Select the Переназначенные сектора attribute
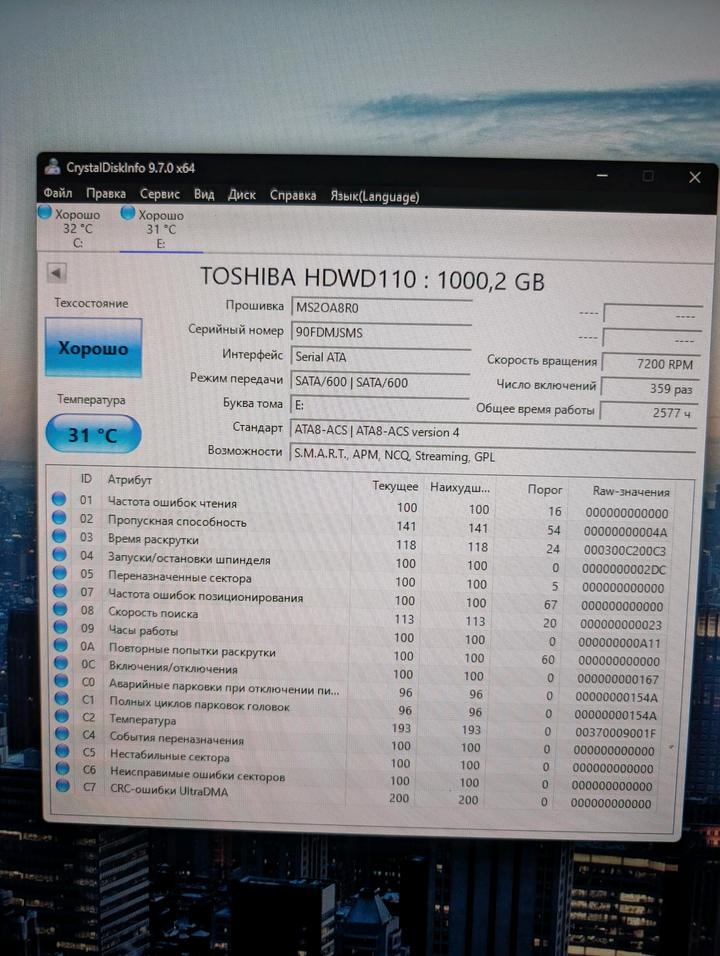The width and height of the screenshot is (720, 956). click(180, 577)
